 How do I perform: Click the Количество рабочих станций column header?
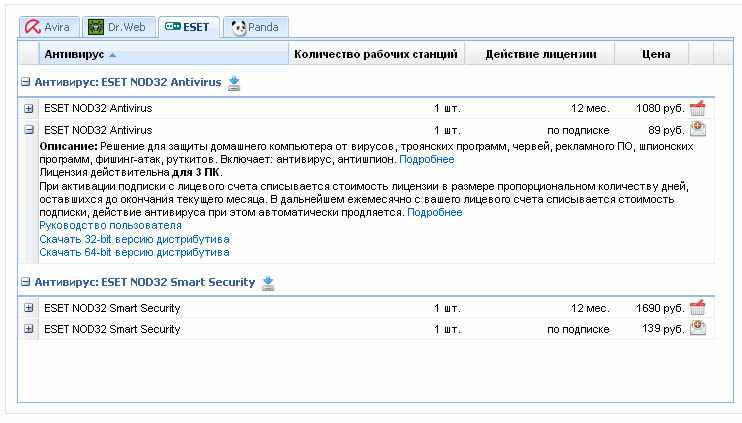[x=376, y=54]
